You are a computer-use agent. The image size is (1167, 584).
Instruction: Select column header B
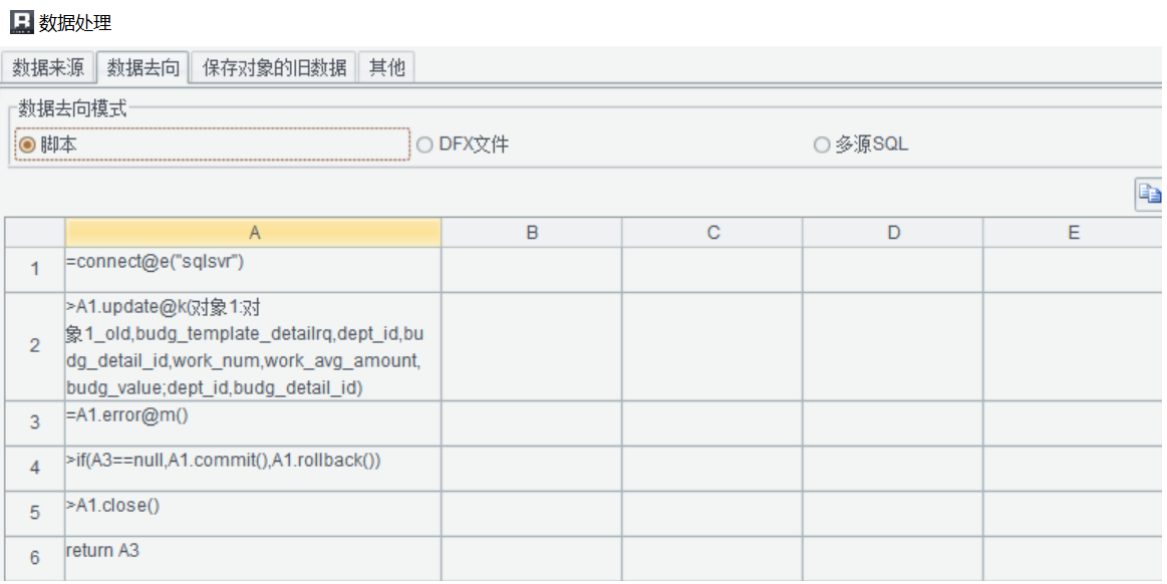532,233
